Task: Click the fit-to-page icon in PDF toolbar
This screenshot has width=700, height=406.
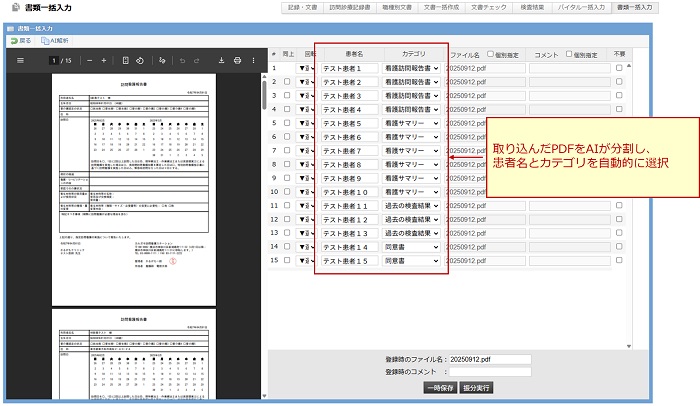Action: 125,60
